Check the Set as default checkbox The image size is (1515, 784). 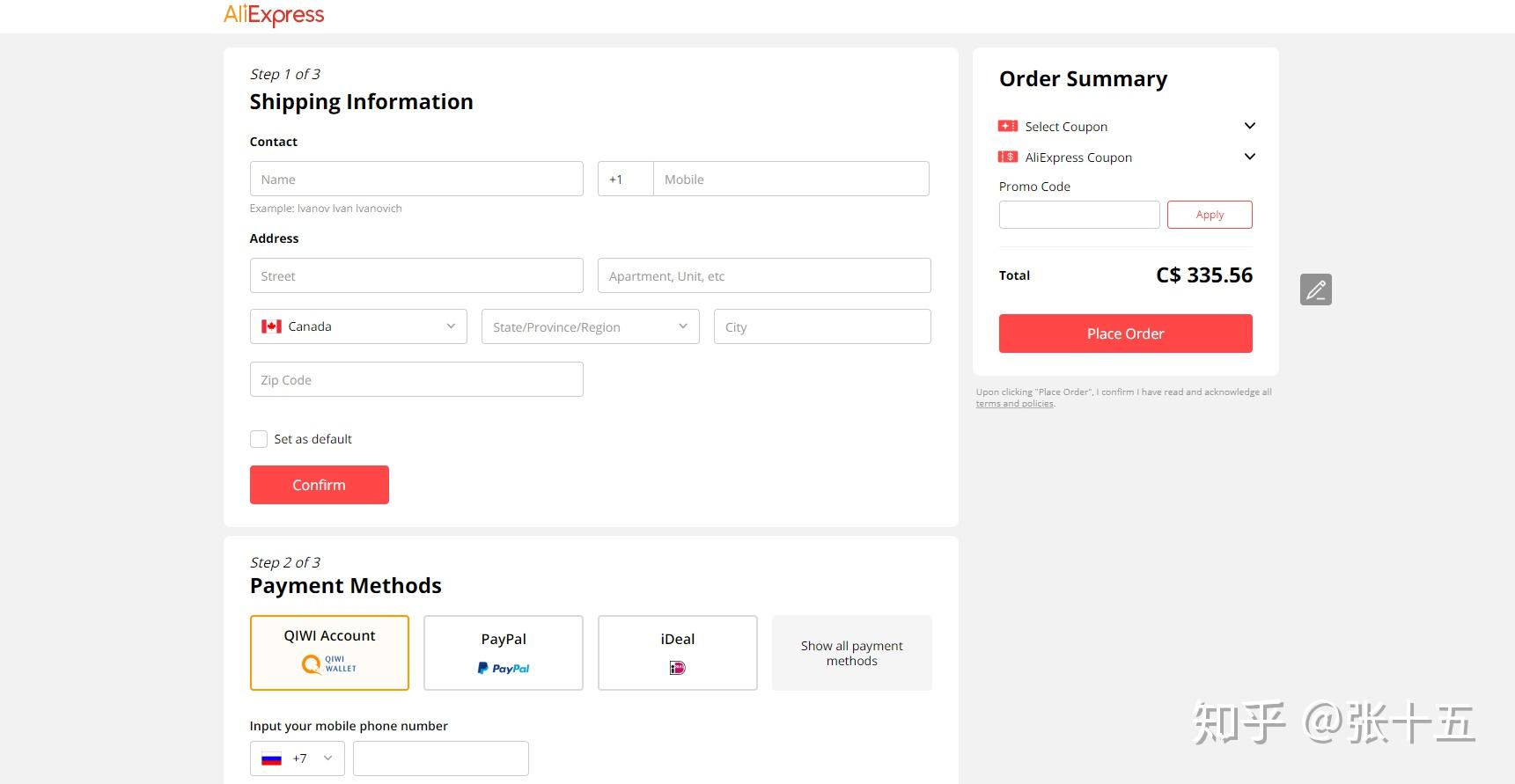(x=259, y=439)
